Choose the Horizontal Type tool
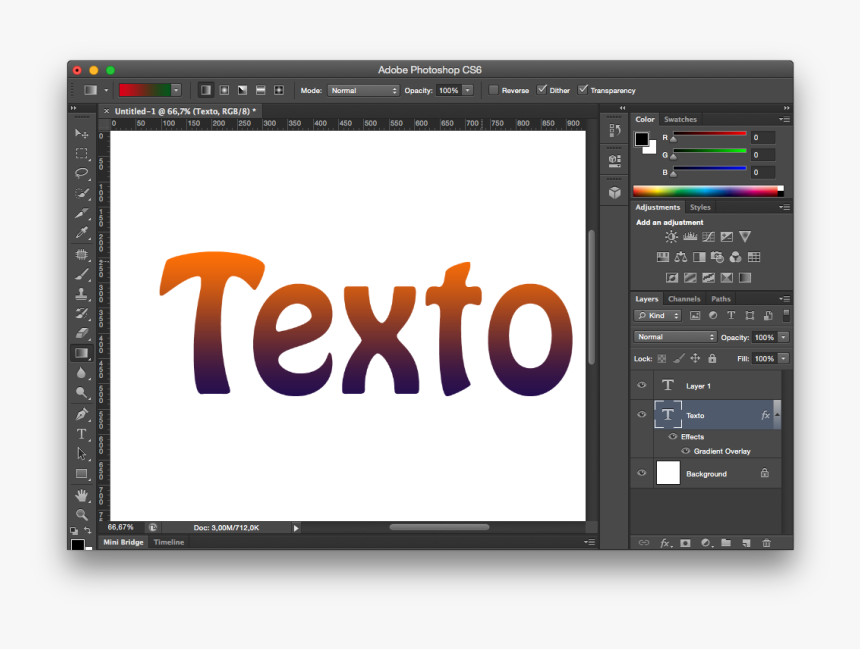This screenshot has width=860, height=649. tap(82, 433)
